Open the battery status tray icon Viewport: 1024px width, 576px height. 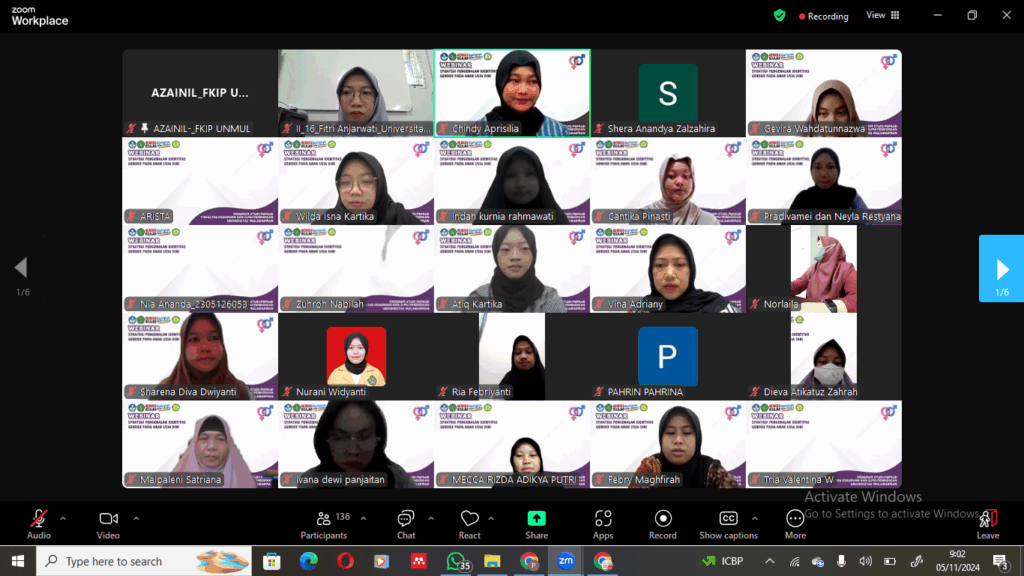(x=889, y=561)
